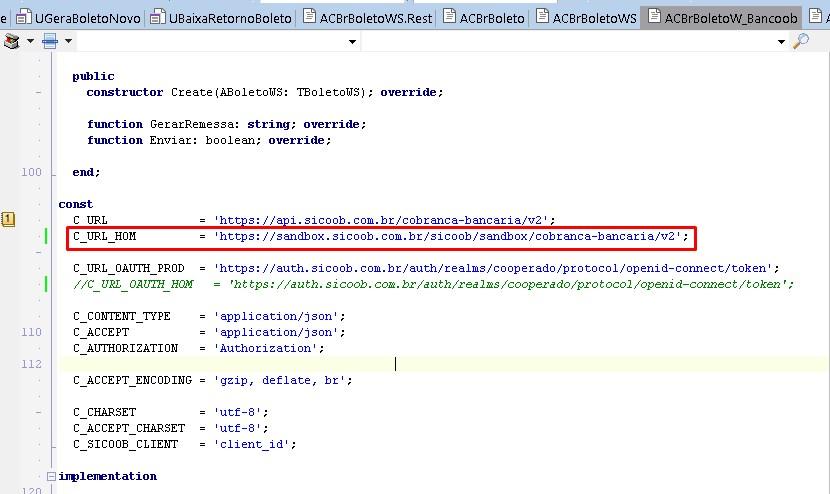Image resolution: width=830 pixels, height=494 pixels.
Task: Click the C_AUTHORIZATION constant line
Action: click(199, 348)
